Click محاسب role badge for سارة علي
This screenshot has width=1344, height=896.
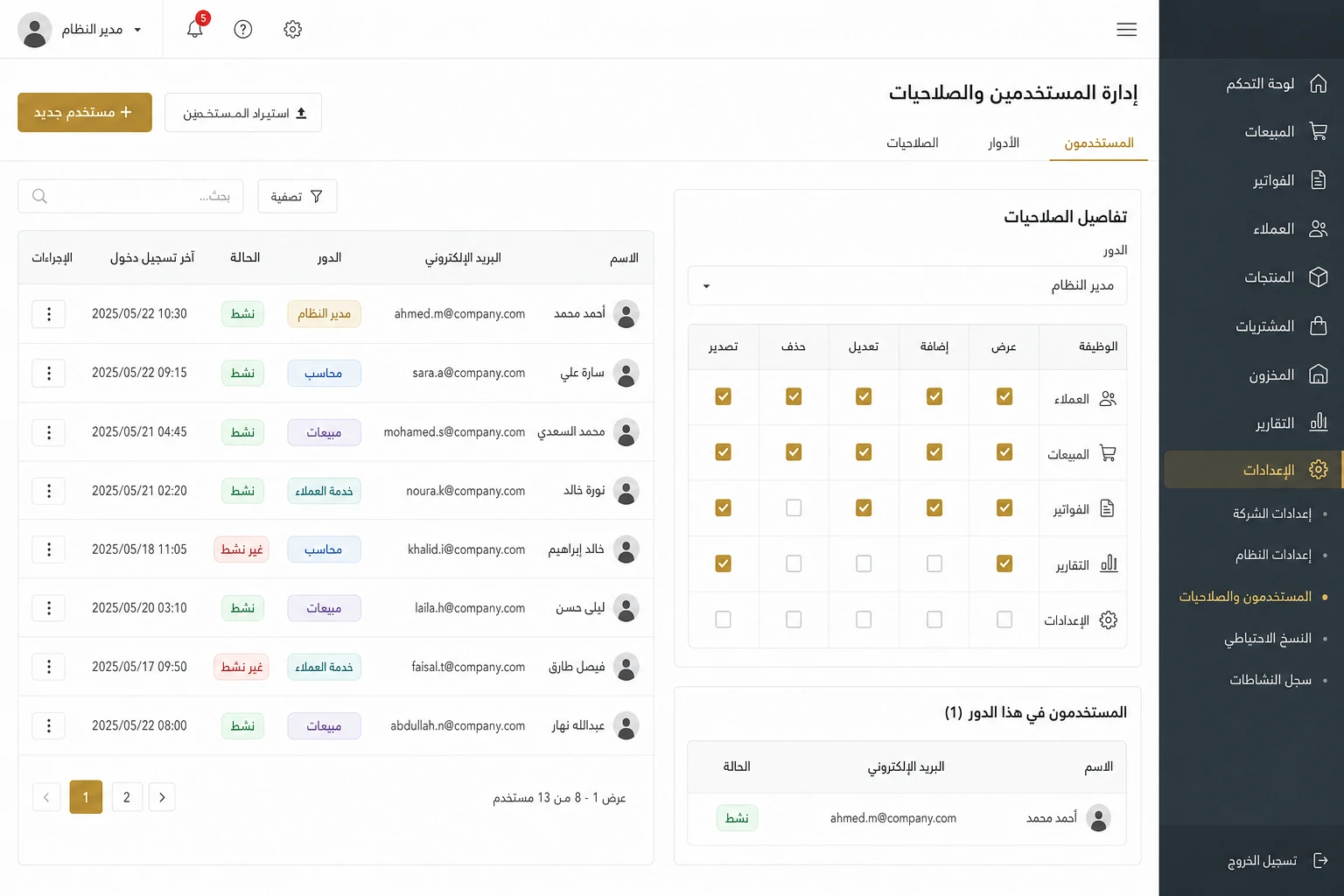click(x=324, y=374)
